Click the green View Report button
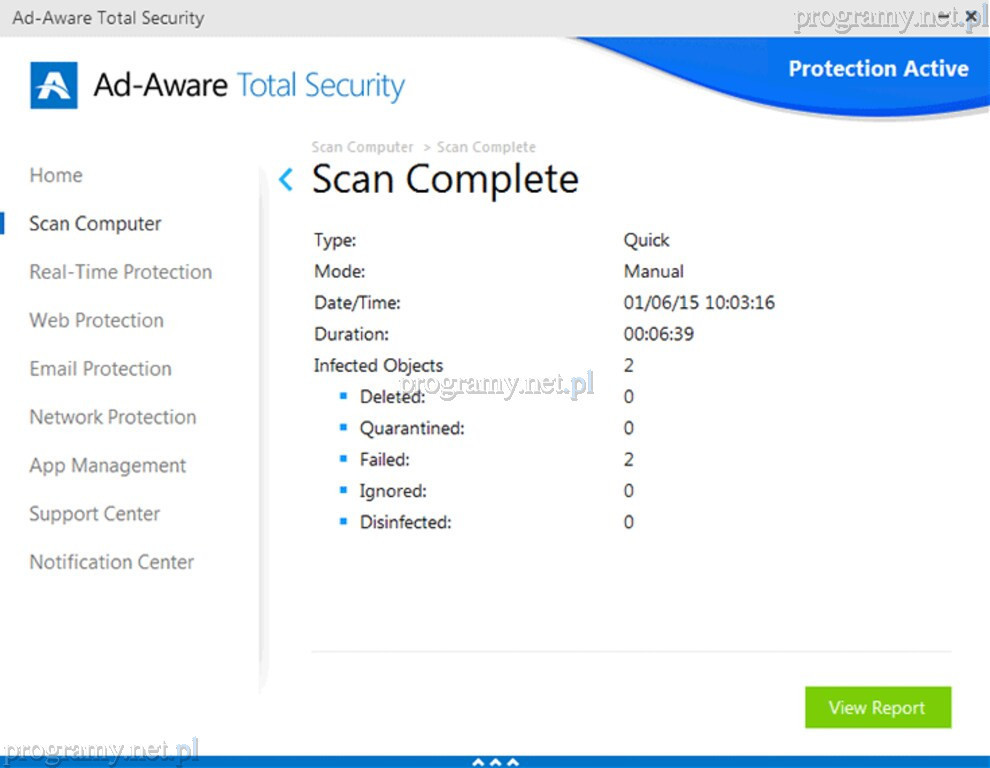 tap(877, 708)
